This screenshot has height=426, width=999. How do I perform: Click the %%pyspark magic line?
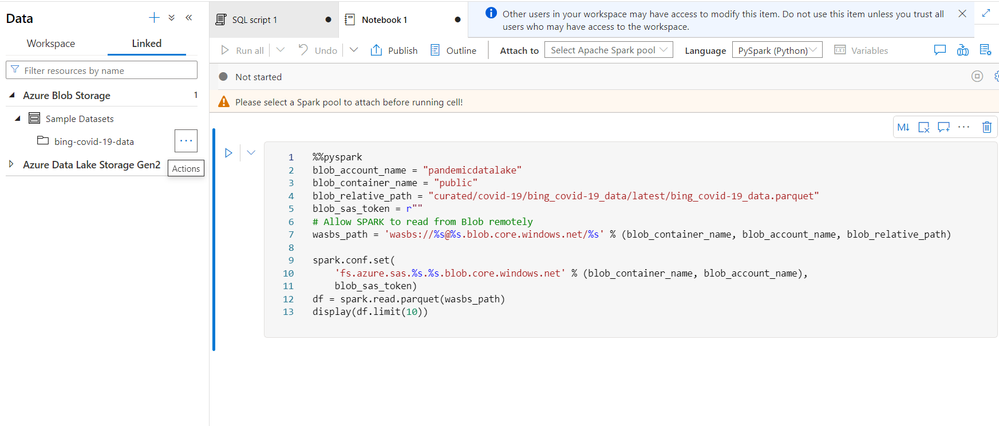point(337,157)
